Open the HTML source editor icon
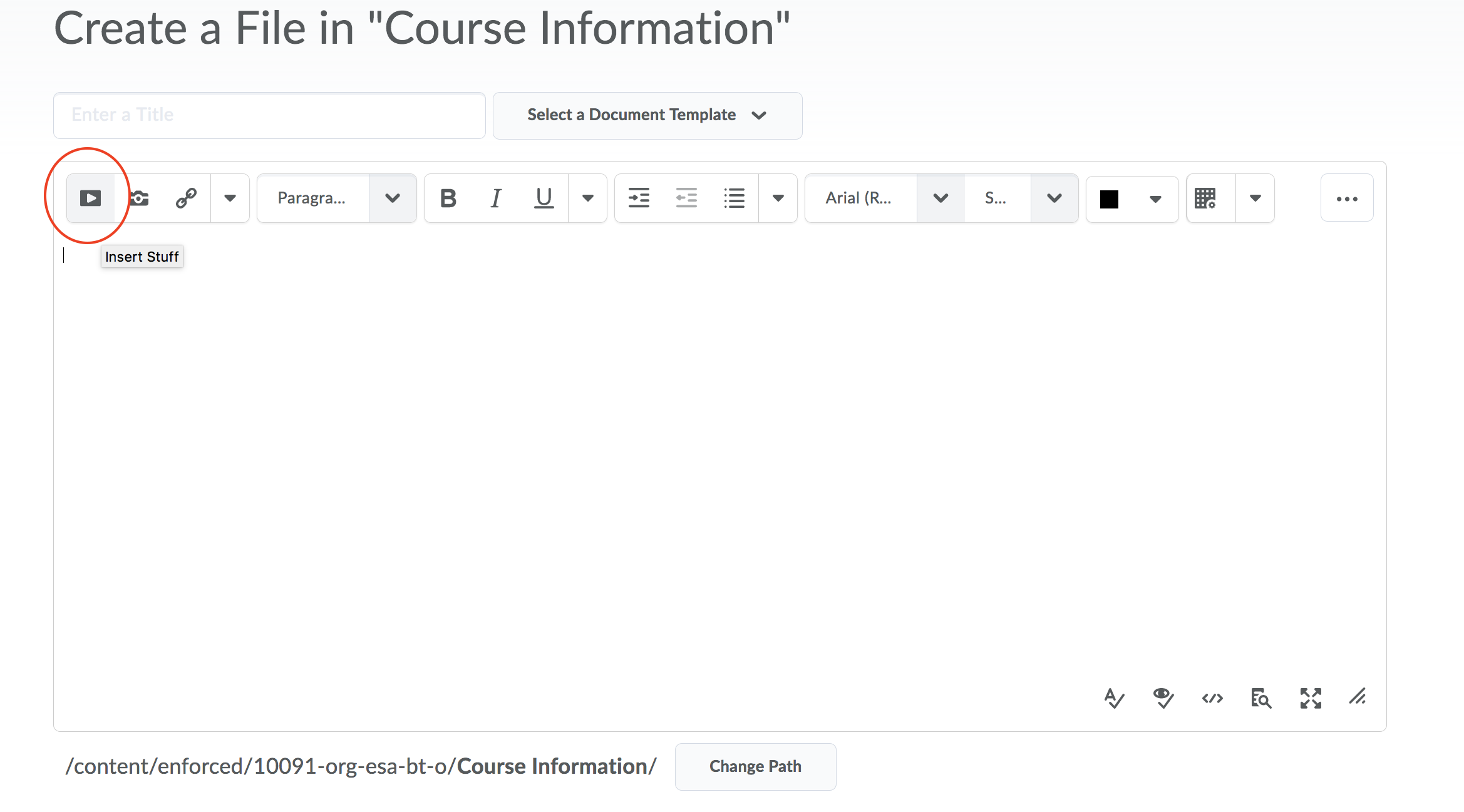The width and height of the screenshot is (1464, 812). 1212,698
